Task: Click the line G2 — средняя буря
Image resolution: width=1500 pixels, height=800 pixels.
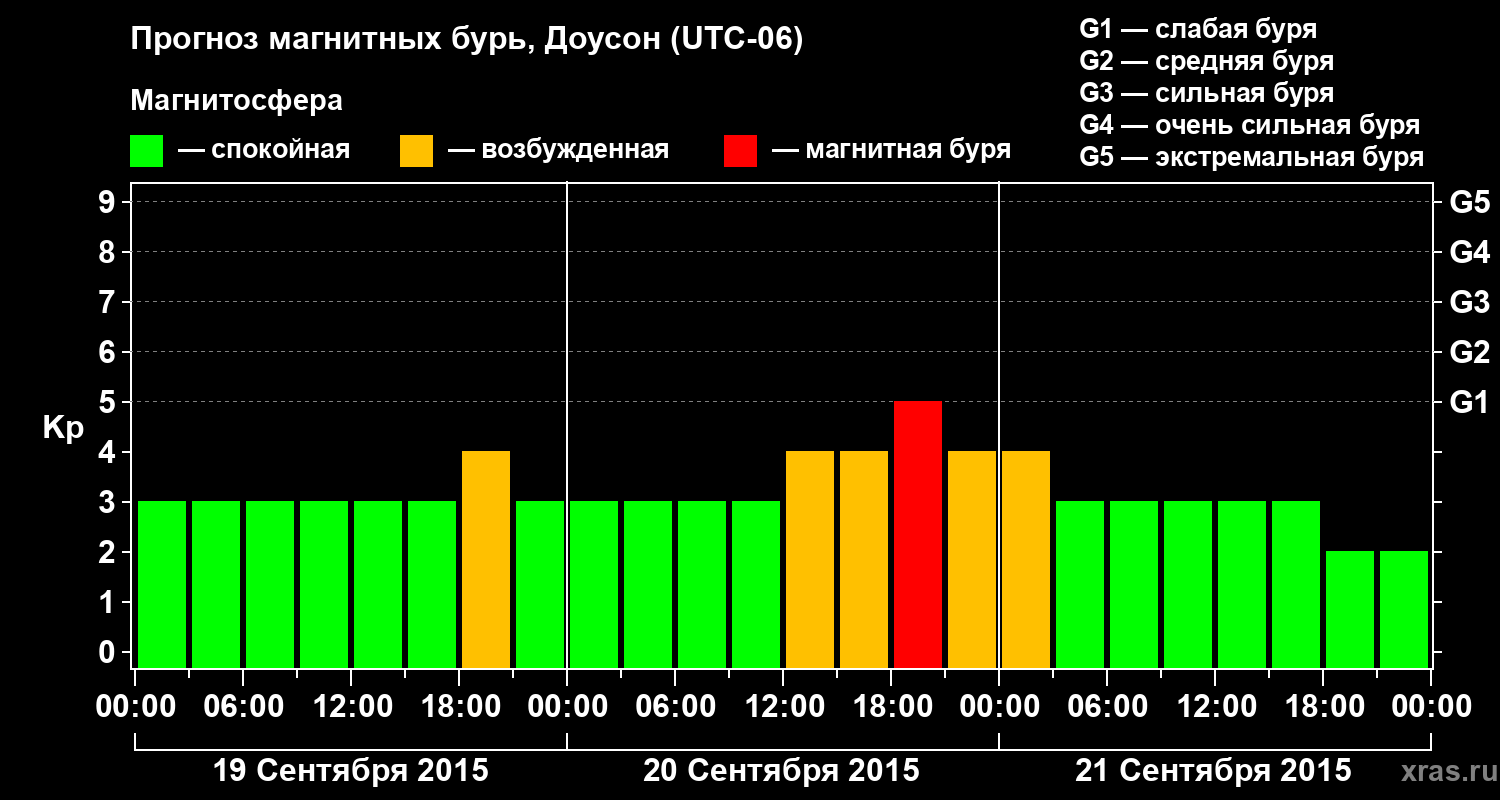Action: [x=1207, y=61]
